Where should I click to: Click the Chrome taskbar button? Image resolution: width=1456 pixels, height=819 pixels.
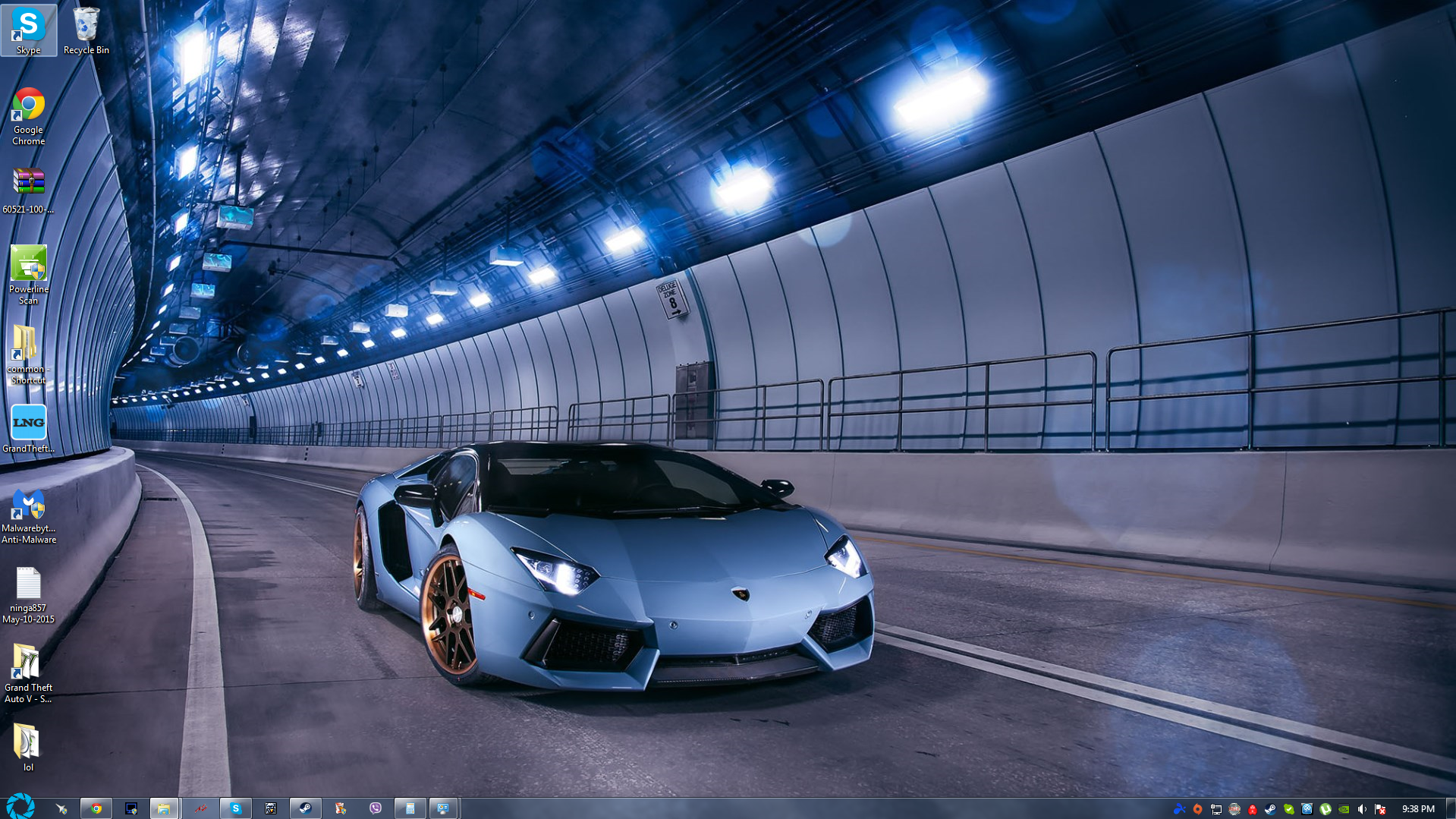point(96,808)
